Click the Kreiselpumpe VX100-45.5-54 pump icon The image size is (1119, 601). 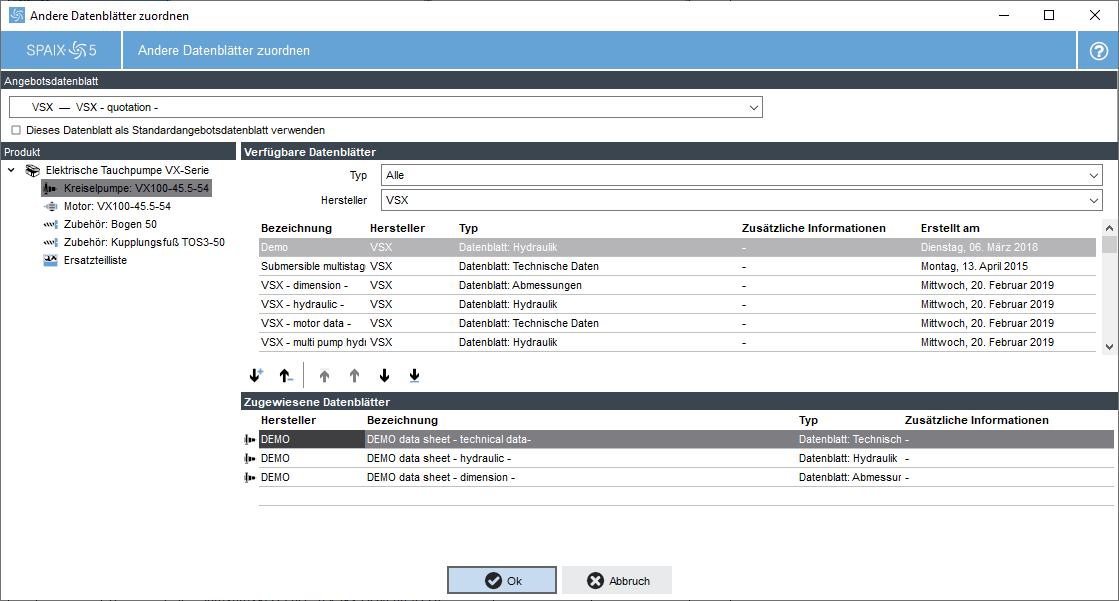point(50,188)
